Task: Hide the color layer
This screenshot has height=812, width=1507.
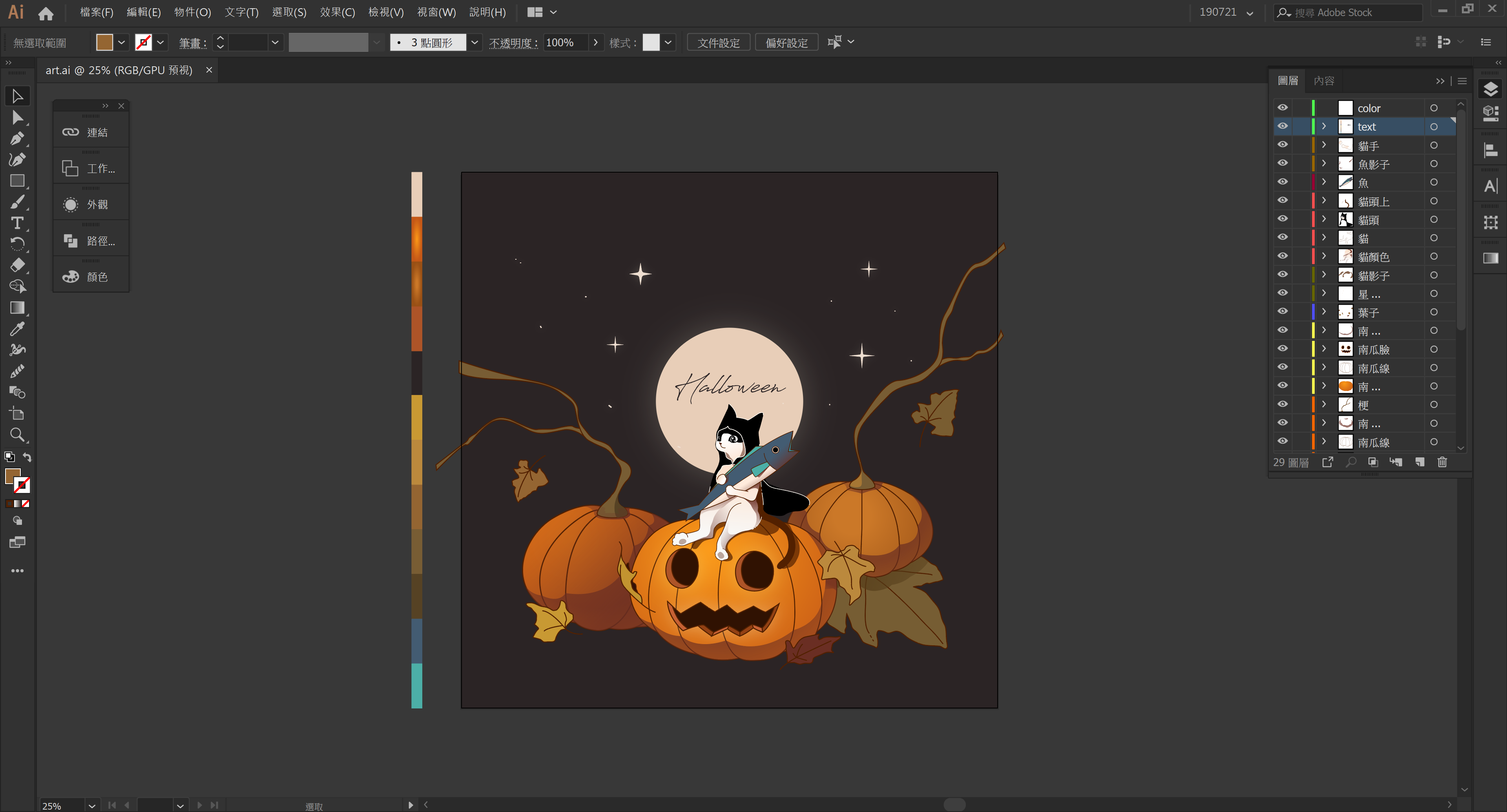Action: click(x=1283, y=107)
